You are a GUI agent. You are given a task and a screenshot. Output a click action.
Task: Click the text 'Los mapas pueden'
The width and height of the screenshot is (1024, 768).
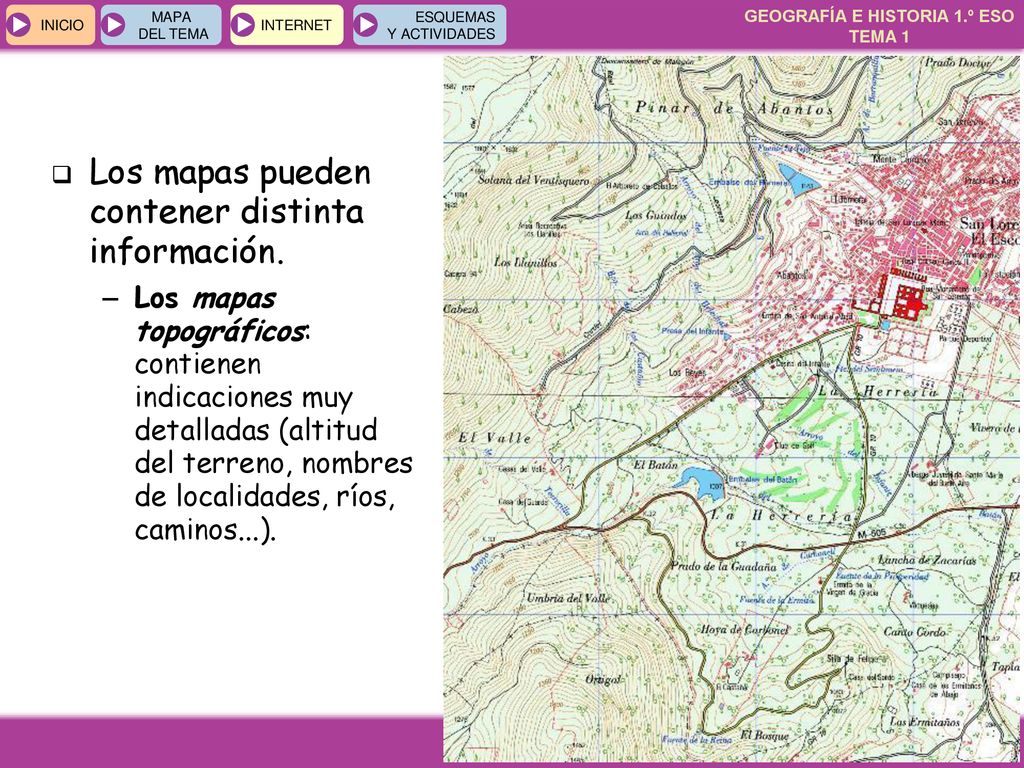point(230,173)
